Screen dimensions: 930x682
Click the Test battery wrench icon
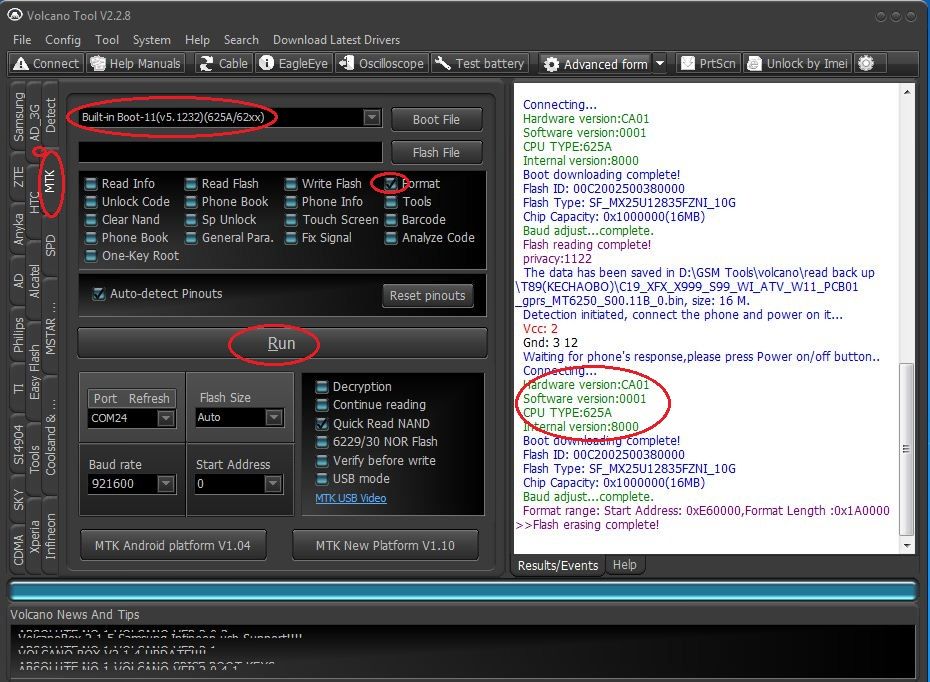point(443,63)
